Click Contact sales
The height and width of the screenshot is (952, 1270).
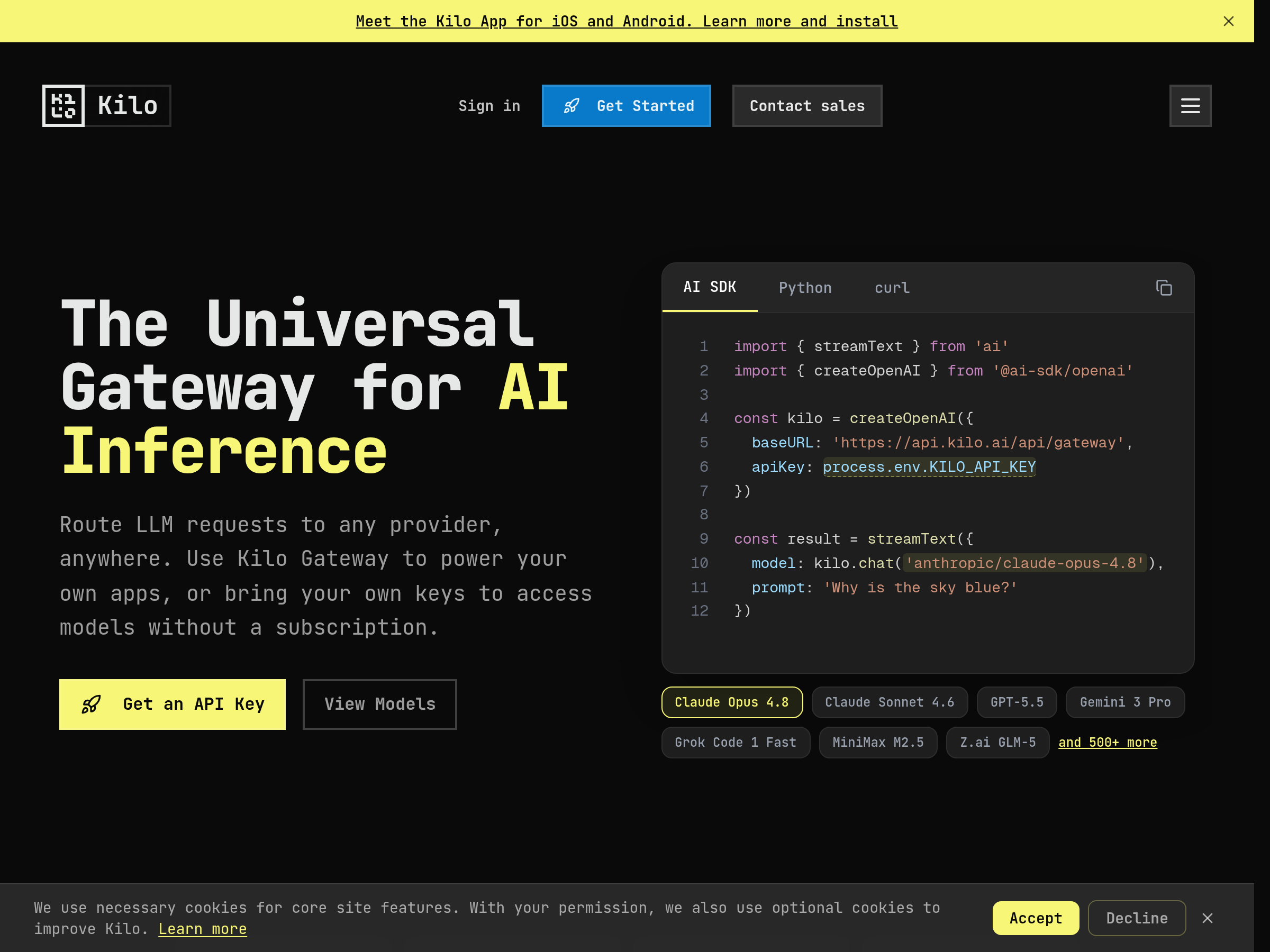[807, 106]
